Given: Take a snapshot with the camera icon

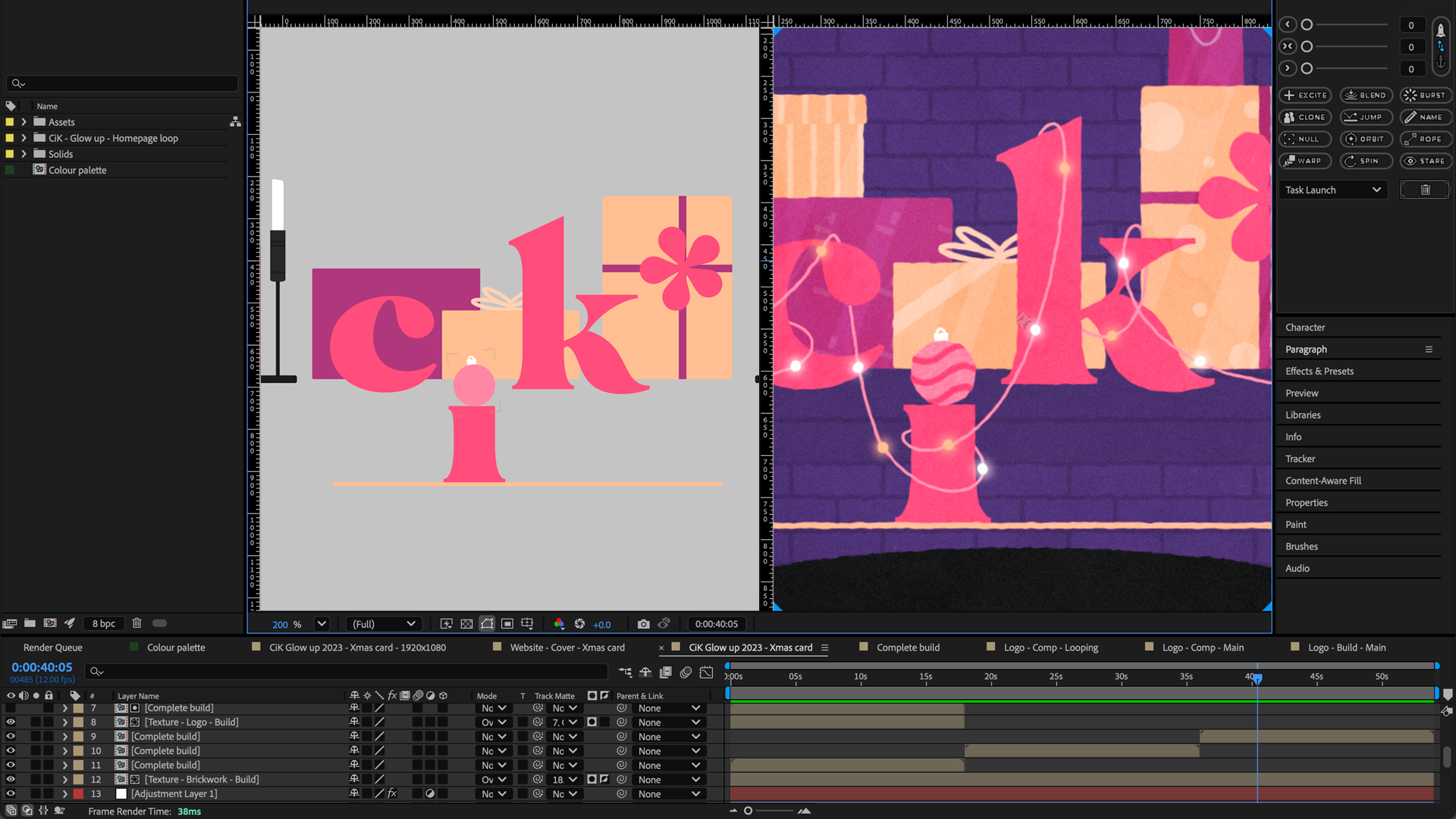Looking at the screenshot, I should (x=643, y=624).
